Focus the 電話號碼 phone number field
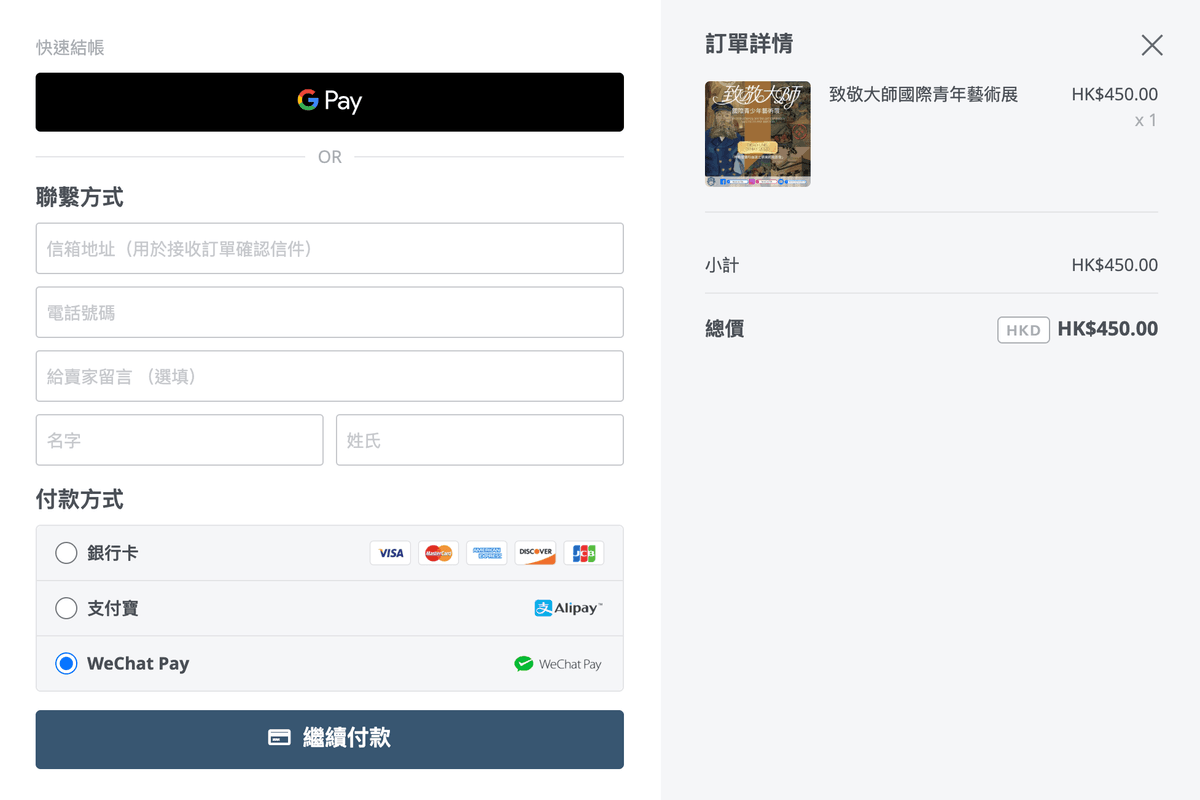This screenshot has height=800, width=1200. click(330, 312)
